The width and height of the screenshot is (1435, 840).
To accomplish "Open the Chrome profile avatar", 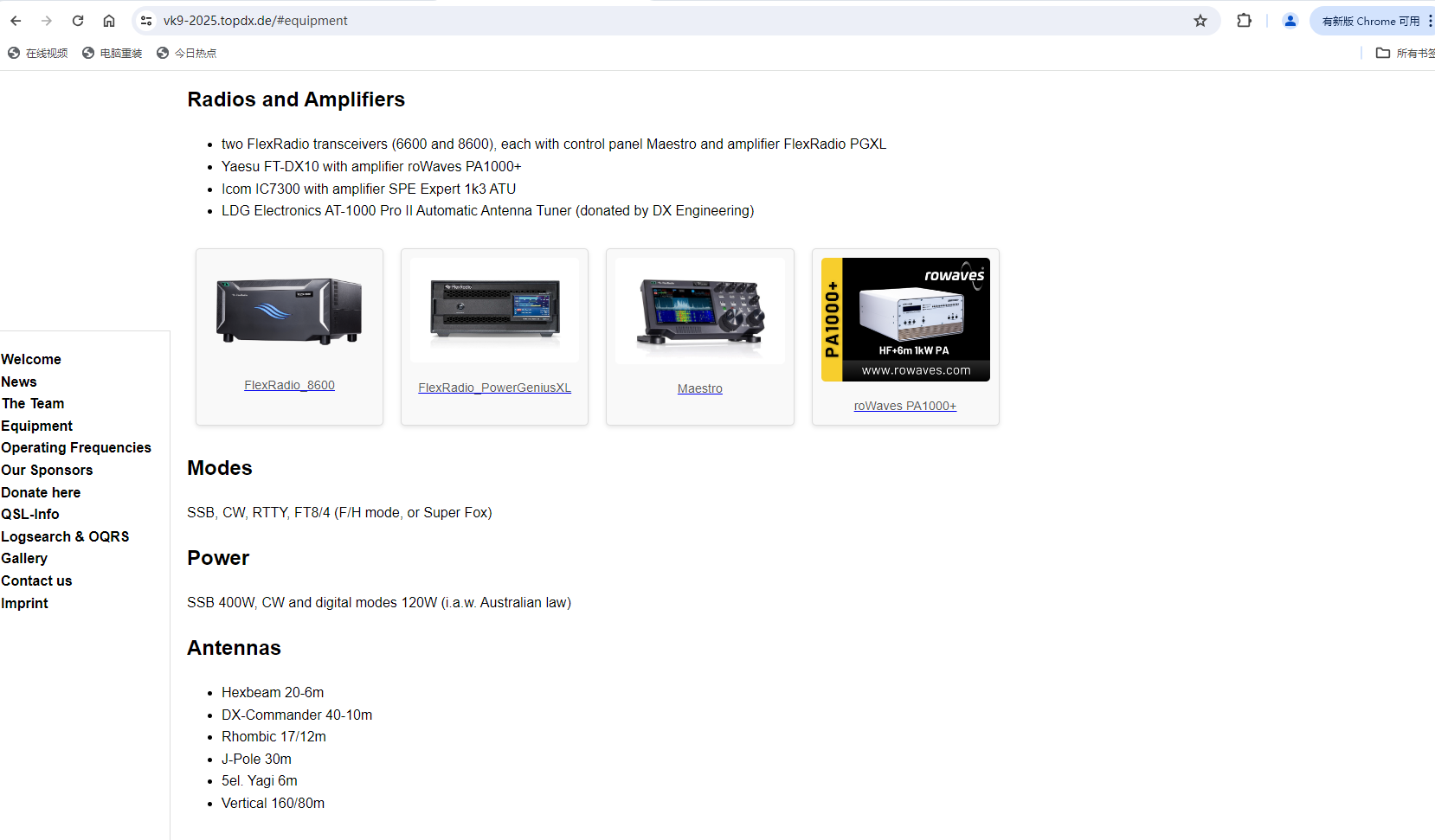I will point(1290,21).
